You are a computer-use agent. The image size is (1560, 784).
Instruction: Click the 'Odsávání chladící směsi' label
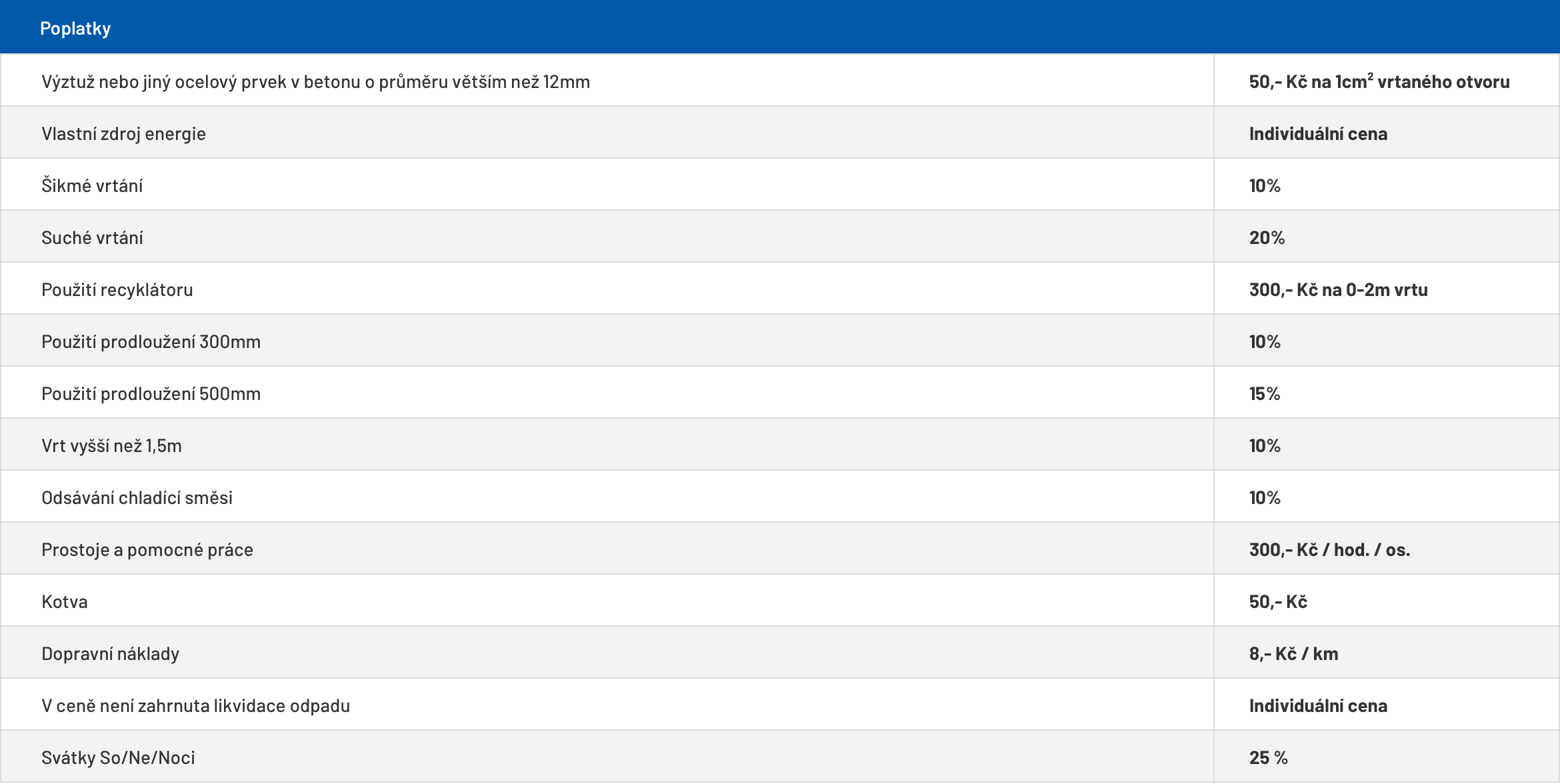pyautogui.click(x=137, y=498)
